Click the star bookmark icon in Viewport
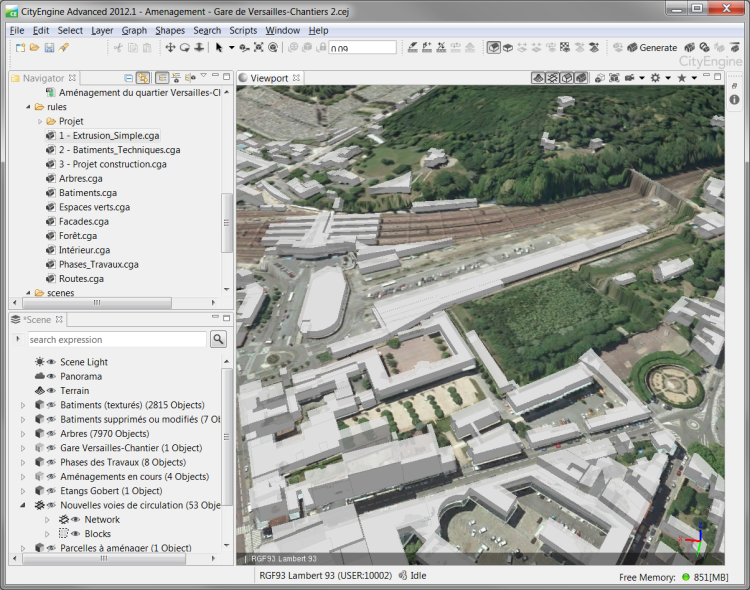Viewport: 750px width, 590px height. (682, 78)
